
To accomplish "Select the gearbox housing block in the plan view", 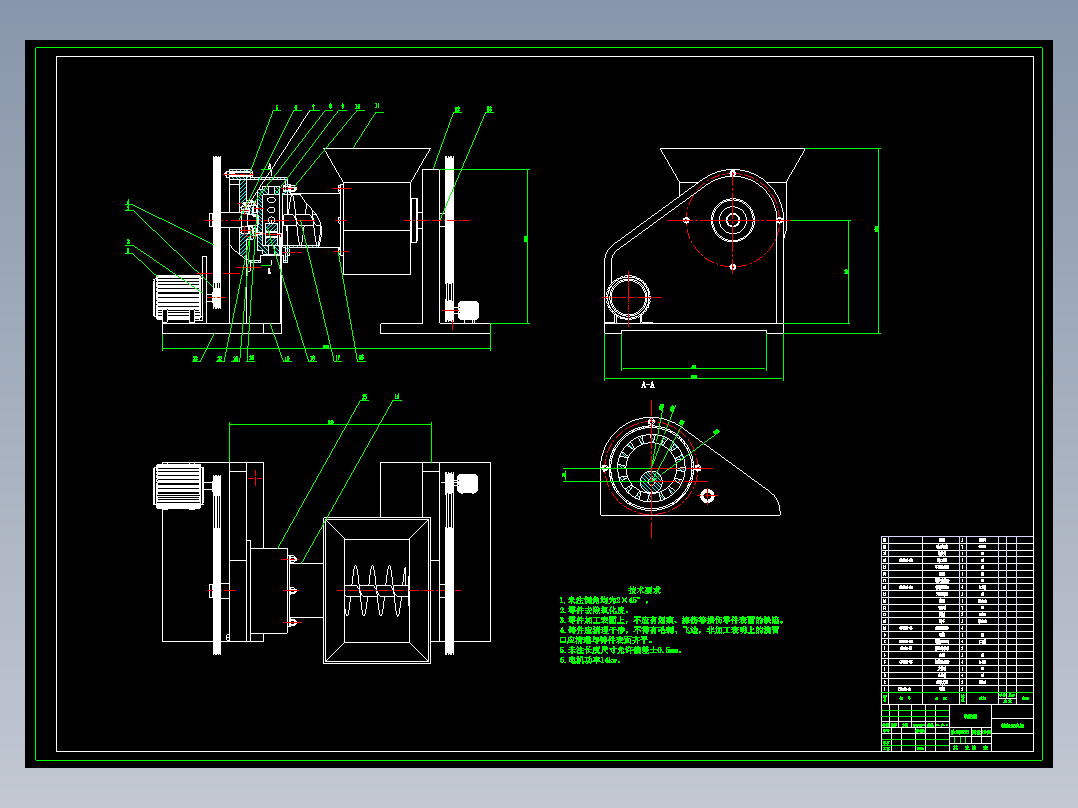I will coord(269,591).
